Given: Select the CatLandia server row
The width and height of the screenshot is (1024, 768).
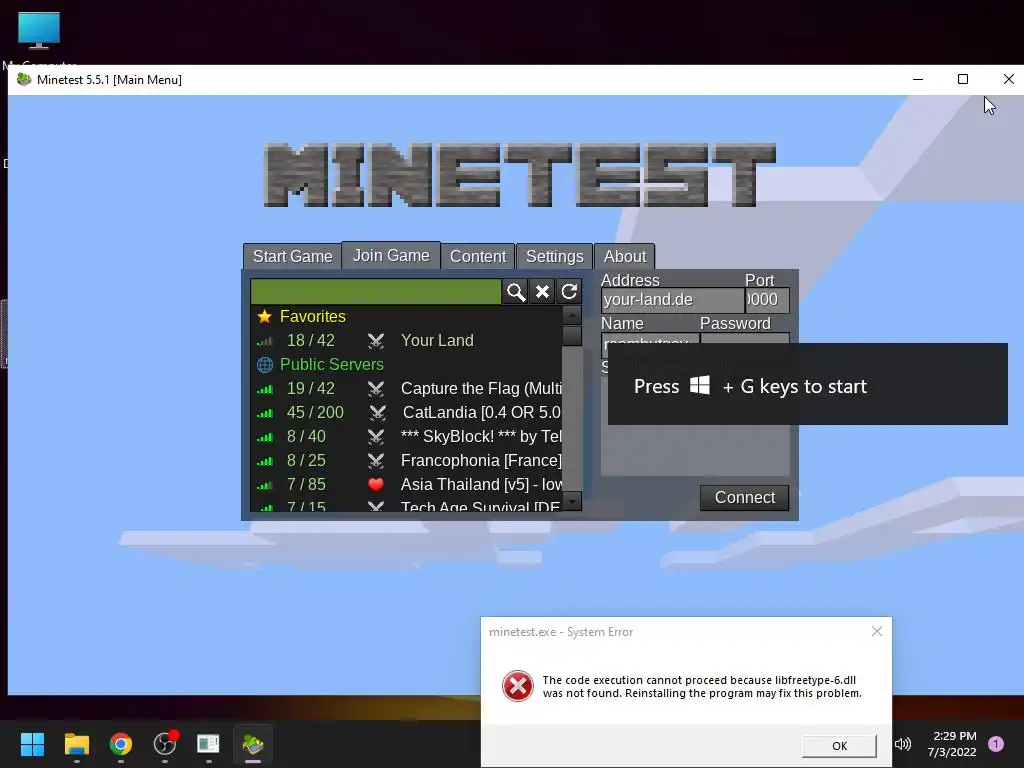Looking at the screenshot, I should 406,413.
